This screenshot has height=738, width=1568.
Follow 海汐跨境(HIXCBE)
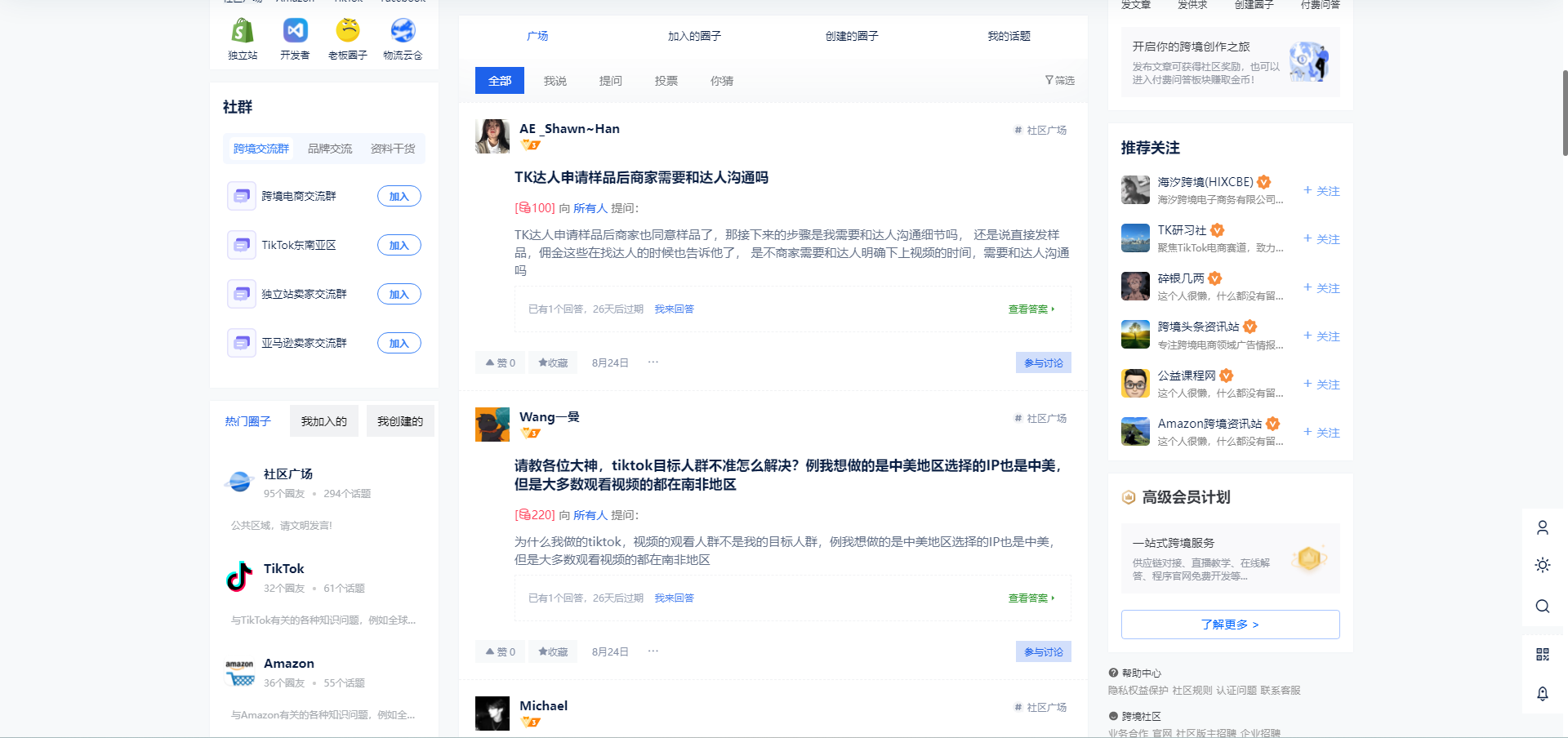(1321, 190)
